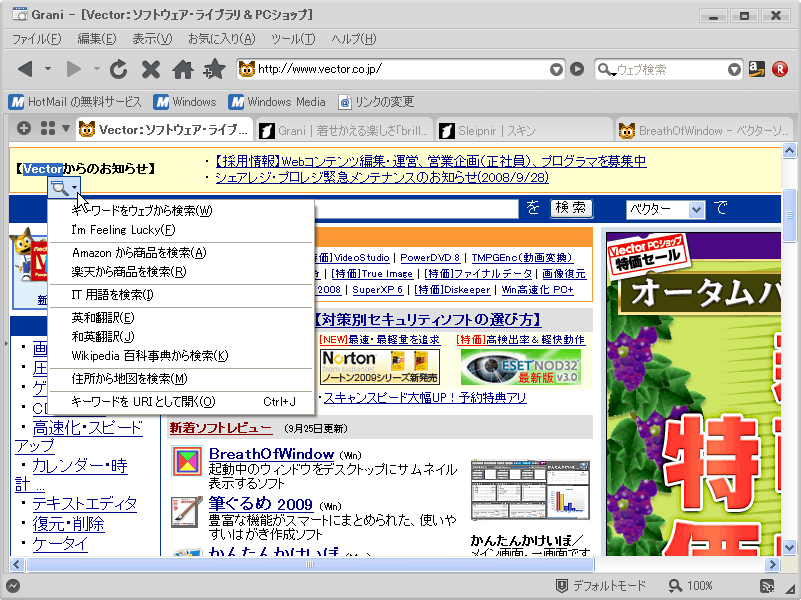Open the テキストエディタ category link
The height and width of the screenshot is (600, 801).
(85, 504)
